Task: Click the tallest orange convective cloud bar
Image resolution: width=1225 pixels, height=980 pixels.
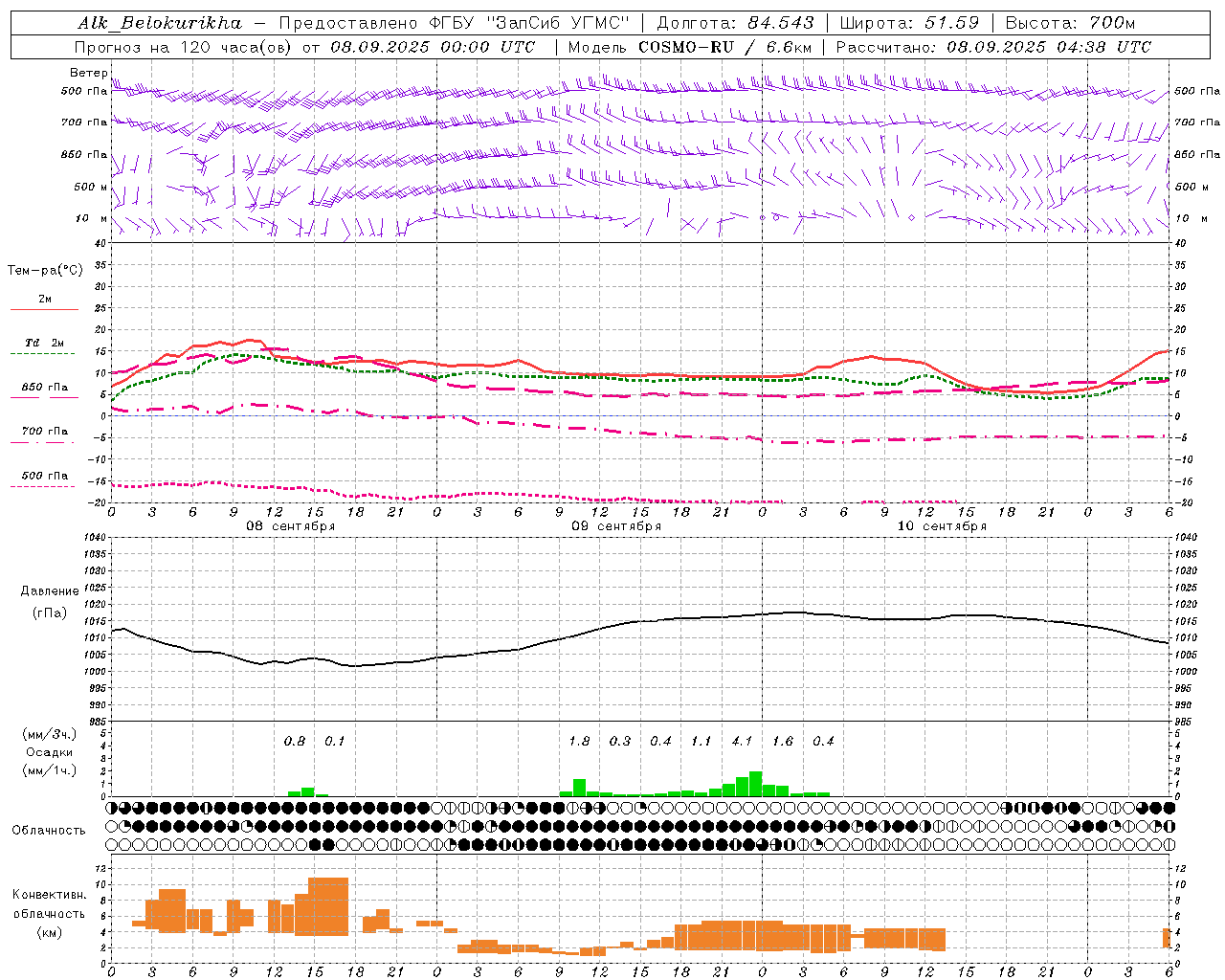Action: point(328,906)
